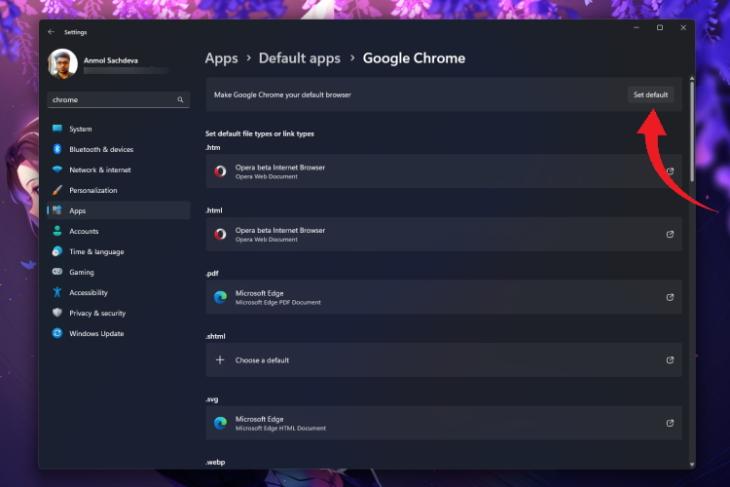Click the user profile avatar
The width and height of the screenshot is (730, 487).
click(63, 64)
